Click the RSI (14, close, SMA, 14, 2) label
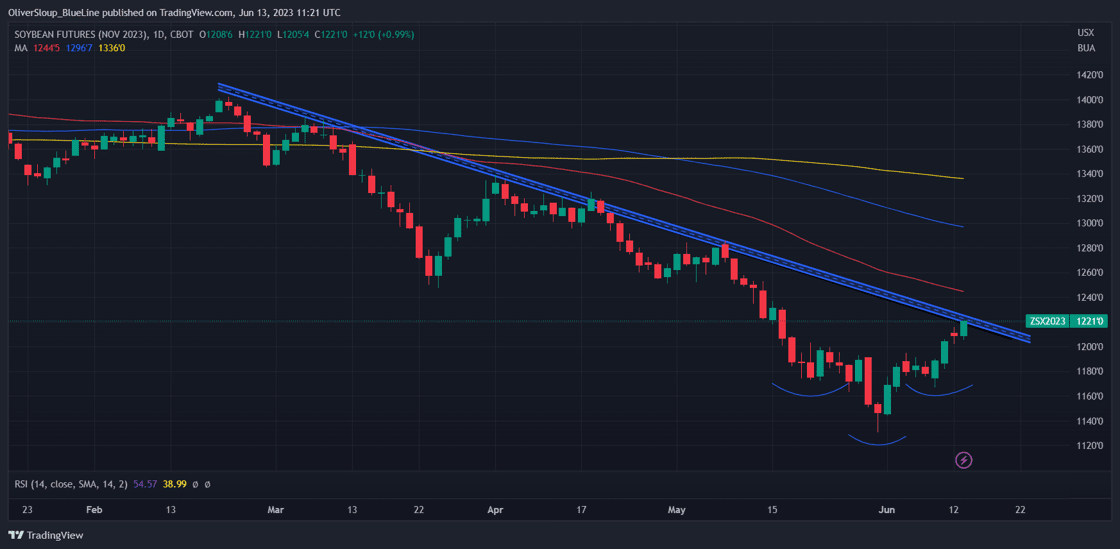Screen dimensions: 1120x549 [x=71, y=484]
